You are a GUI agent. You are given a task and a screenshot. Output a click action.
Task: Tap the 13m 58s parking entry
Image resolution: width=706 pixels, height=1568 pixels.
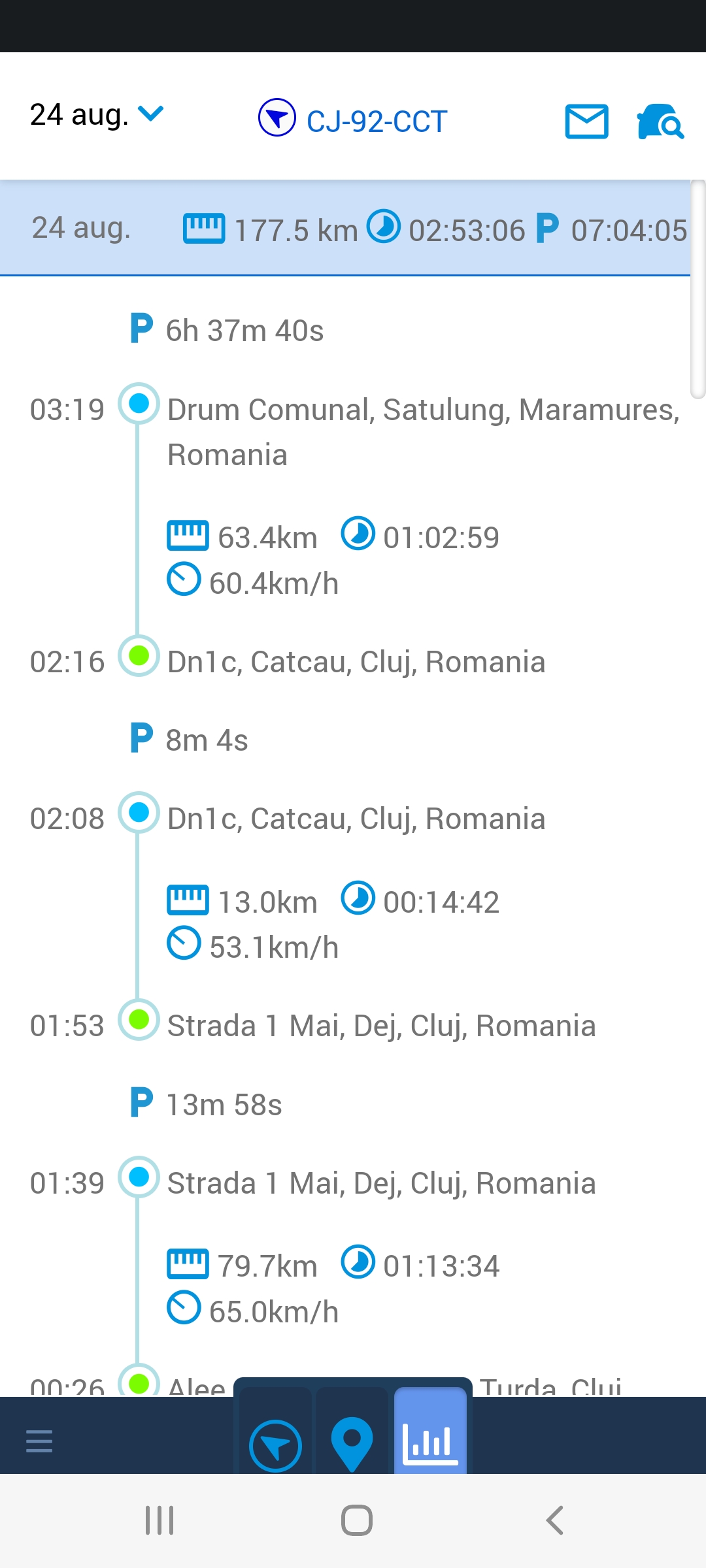tap(224, 1105)
